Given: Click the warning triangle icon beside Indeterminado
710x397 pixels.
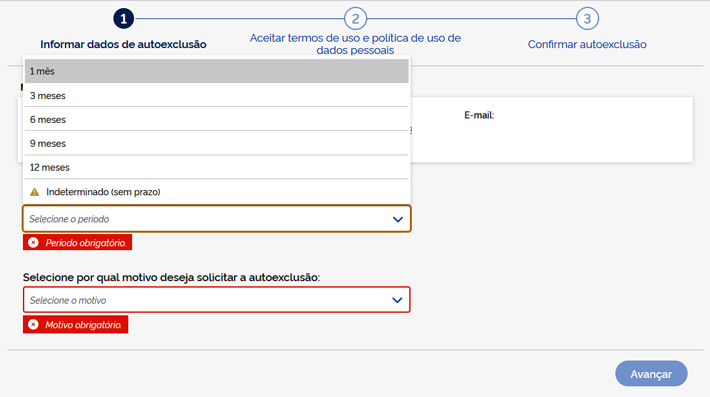Looking at the screenshot, I should pyautogui.click(x=34, y=192).
